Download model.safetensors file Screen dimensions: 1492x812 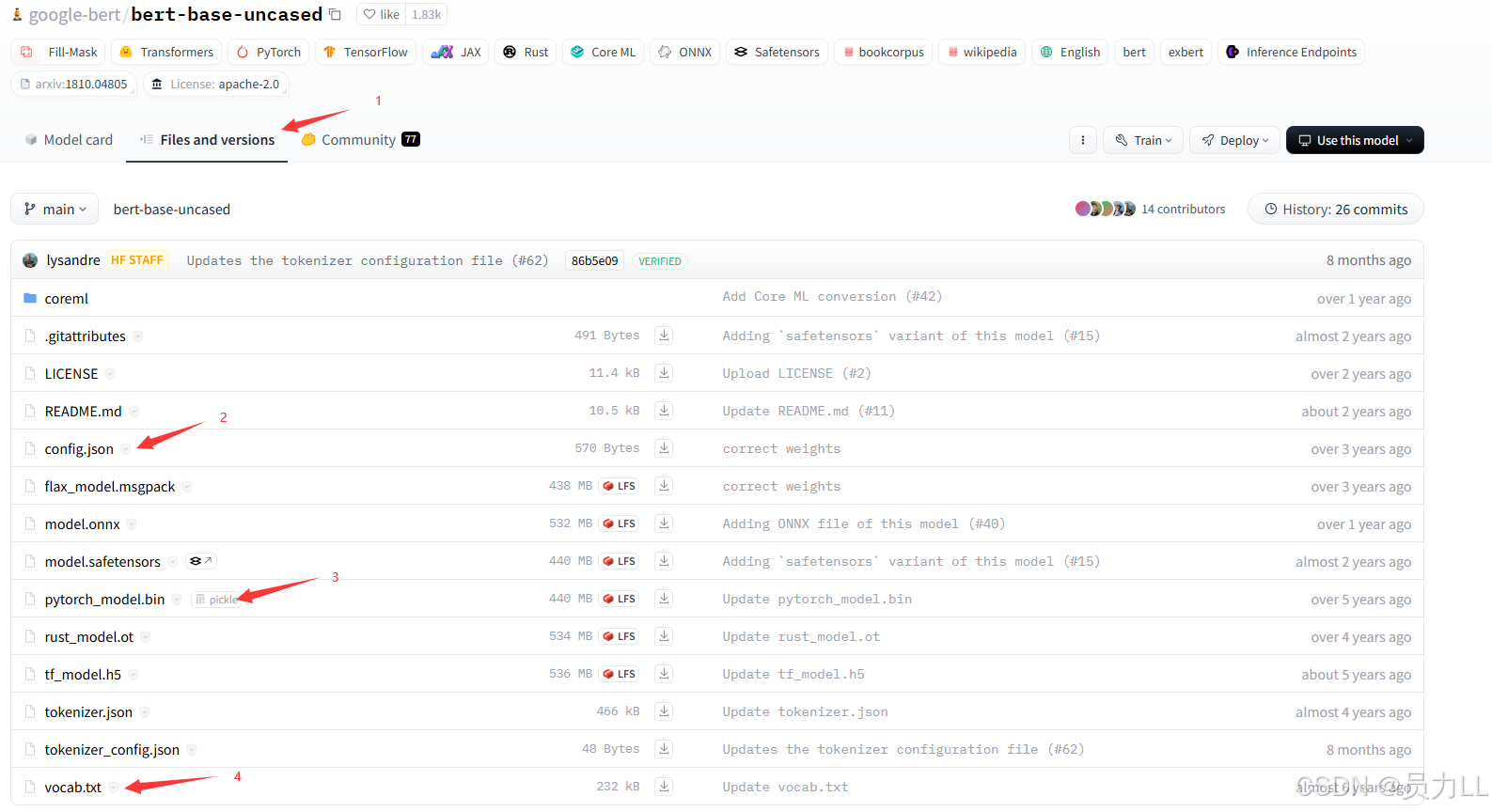[664, 561]
